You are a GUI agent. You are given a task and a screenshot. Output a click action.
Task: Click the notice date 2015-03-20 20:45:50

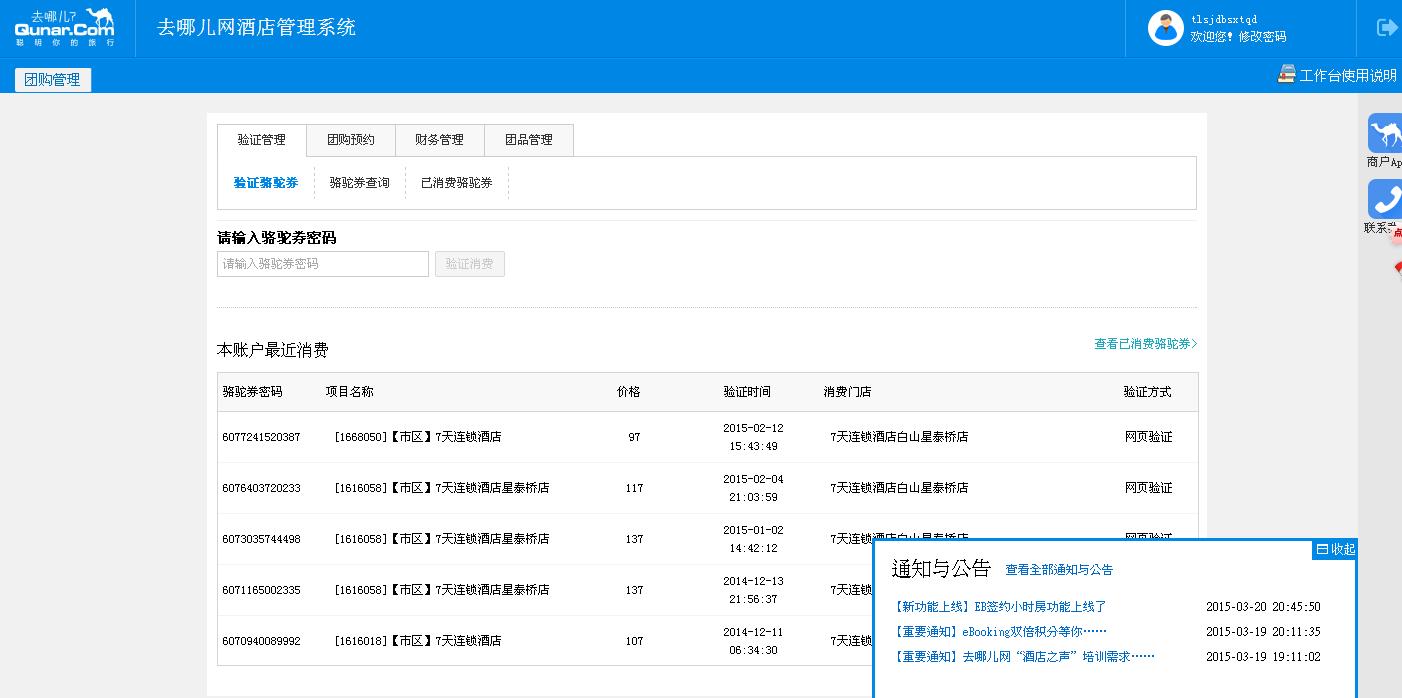[1263, 607]
